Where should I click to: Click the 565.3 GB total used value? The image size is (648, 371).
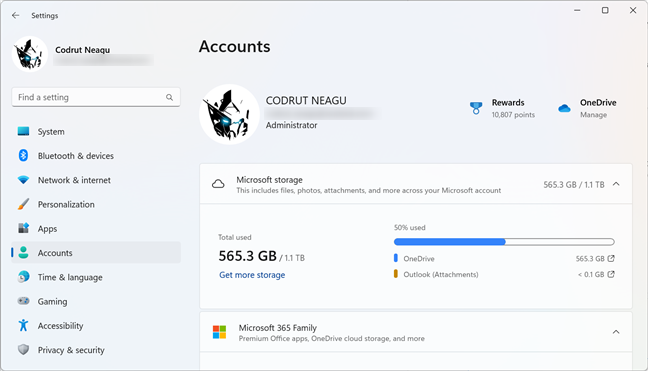(247, 256)
